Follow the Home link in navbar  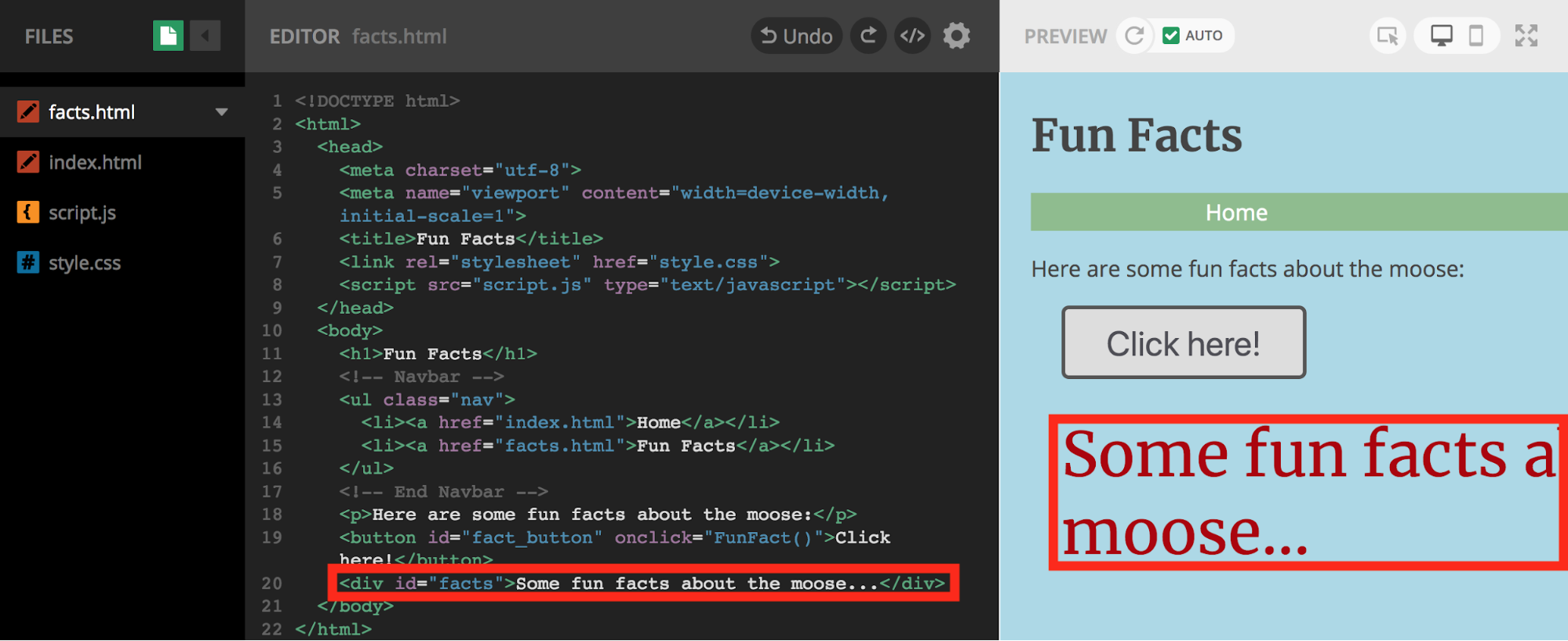[x=1236, y=213]
